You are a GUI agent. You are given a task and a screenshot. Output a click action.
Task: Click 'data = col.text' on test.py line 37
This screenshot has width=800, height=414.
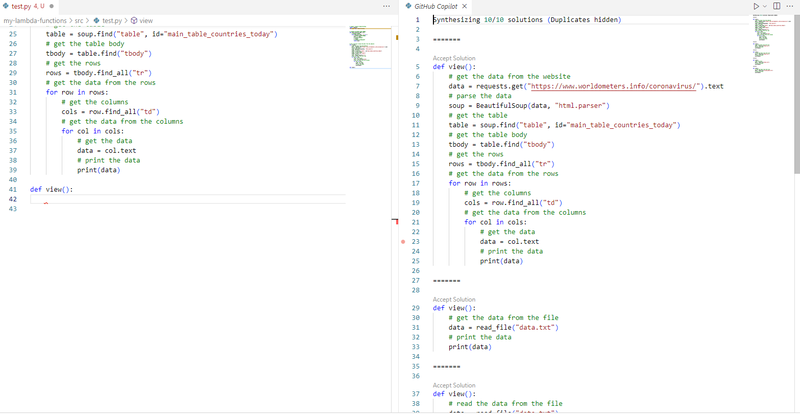pos(107,151)
